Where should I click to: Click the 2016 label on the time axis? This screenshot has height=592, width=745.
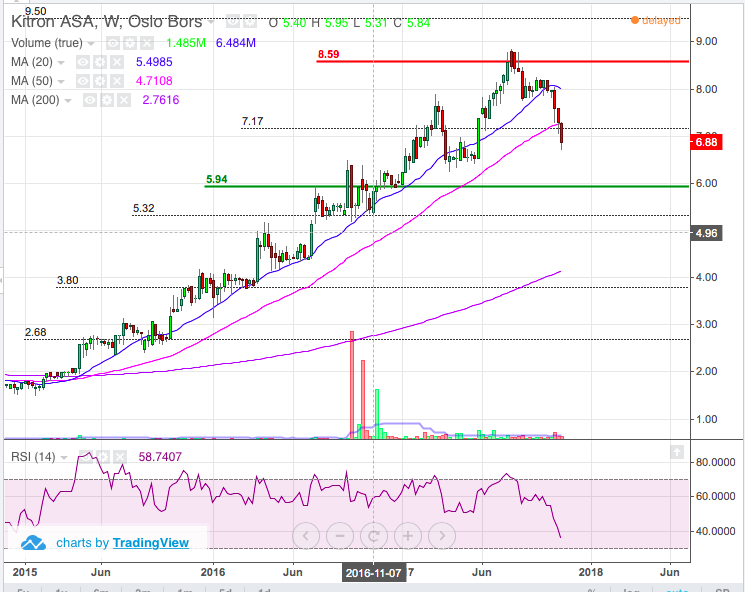pyautogui.click(x=213, y=572)
